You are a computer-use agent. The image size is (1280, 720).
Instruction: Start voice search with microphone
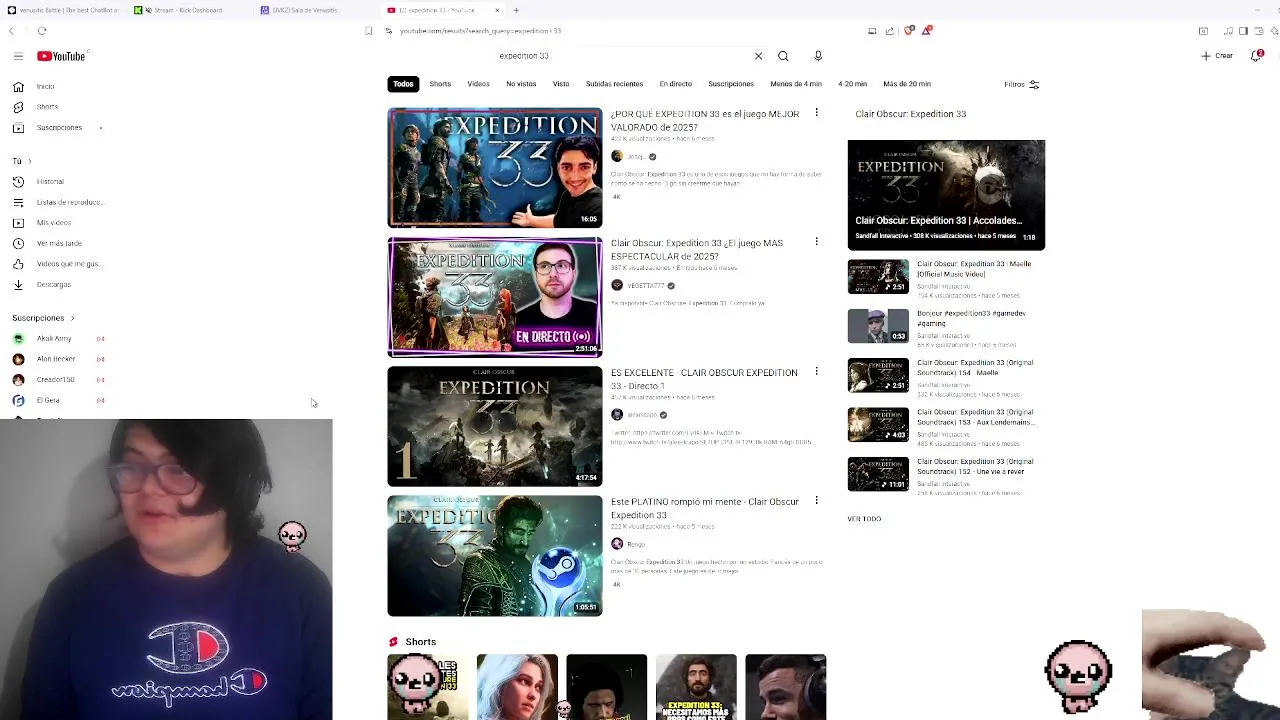(818, 56)
